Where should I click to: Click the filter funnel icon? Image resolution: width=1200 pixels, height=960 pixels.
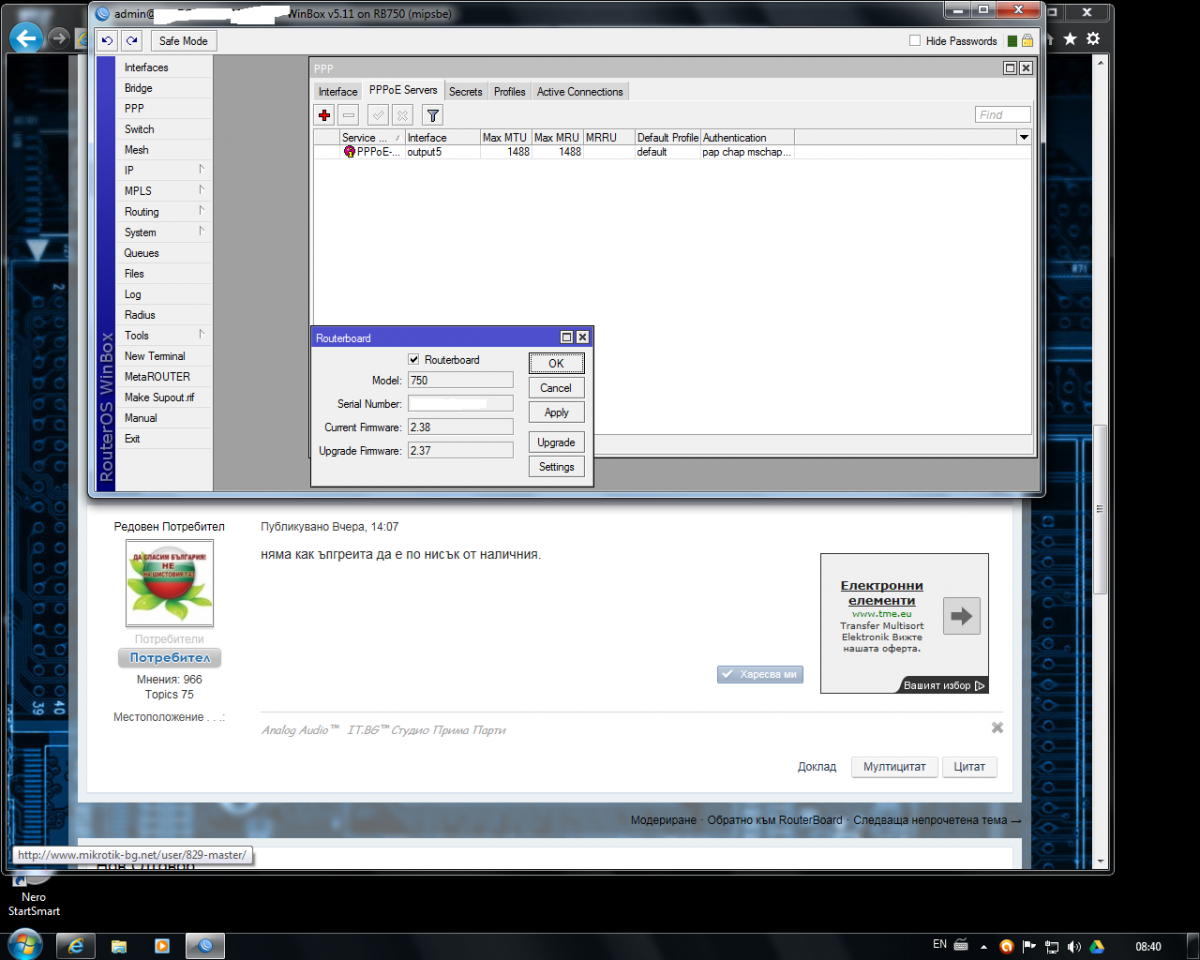432,115
